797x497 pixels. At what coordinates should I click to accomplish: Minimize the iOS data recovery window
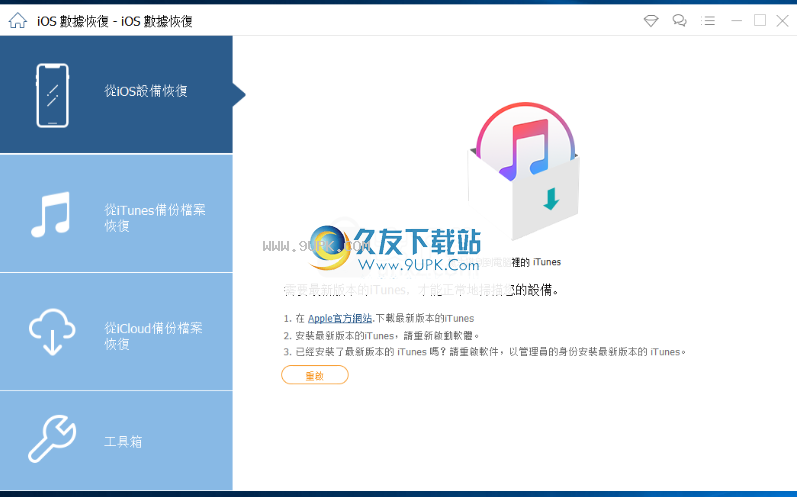[737, 20]
